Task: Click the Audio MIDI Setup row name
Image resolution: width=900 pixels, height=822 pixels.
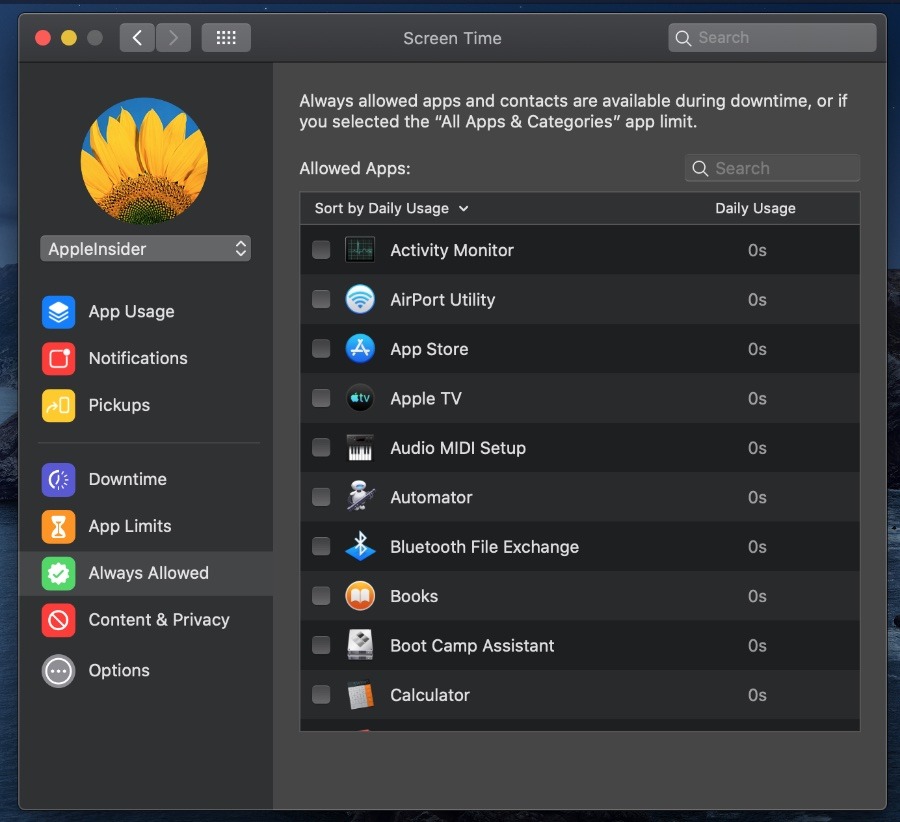Action: point(458,448)
